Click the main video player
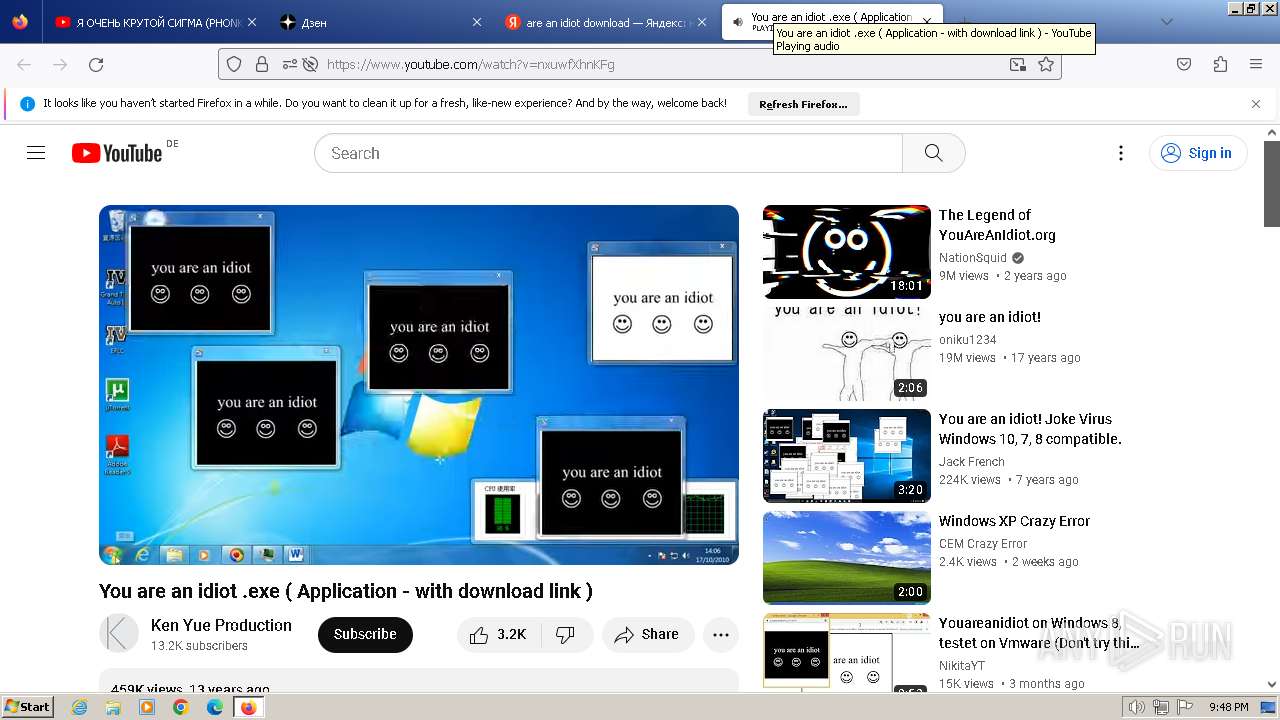This screenshot has height=720, width=1280. (419, 385)
